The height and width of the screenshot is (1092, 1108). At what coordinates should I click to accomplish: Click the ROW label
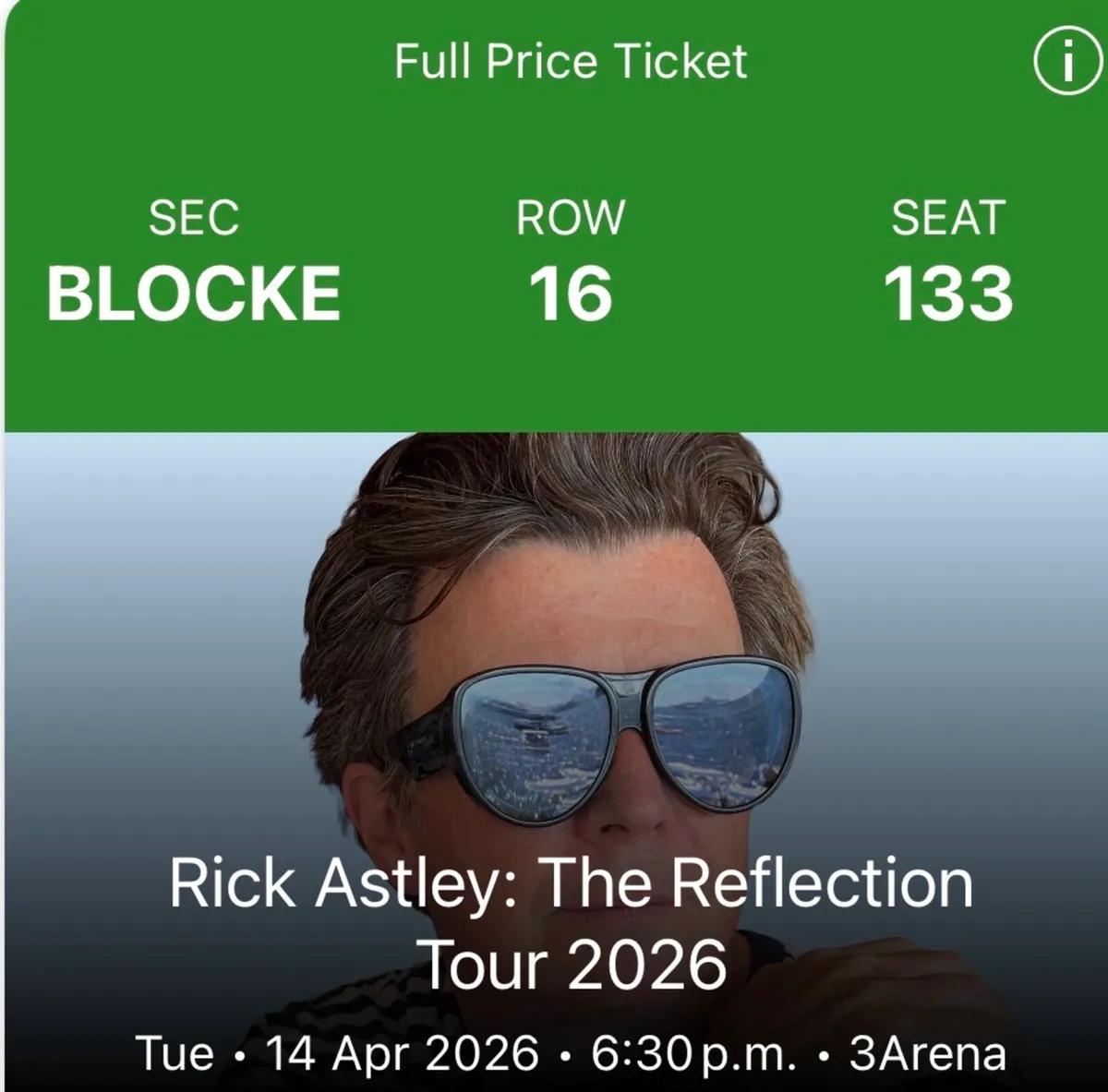(570, 219)
